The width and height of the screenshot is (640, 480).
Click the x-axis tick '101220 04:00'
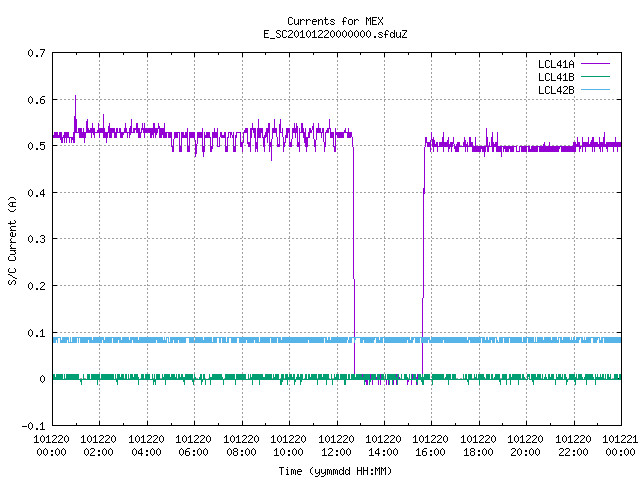(x=146, y=446)
